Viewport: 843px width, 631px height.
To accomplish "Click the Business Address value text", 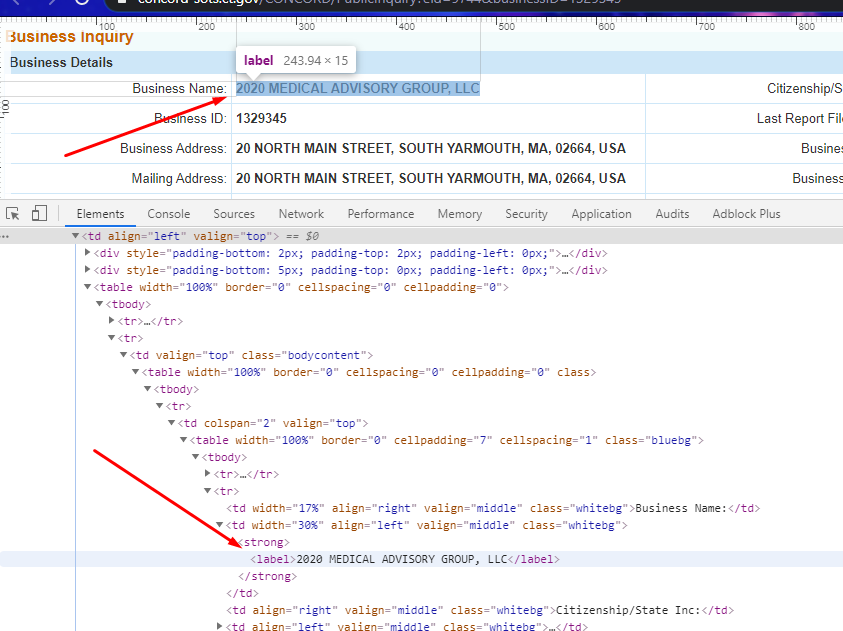I will pos(431,148).
